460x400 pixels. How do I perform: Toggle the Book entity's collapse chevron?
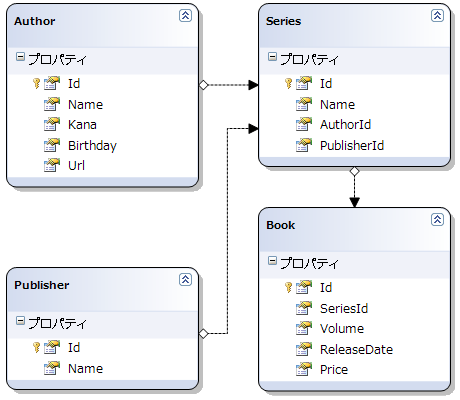437,219
